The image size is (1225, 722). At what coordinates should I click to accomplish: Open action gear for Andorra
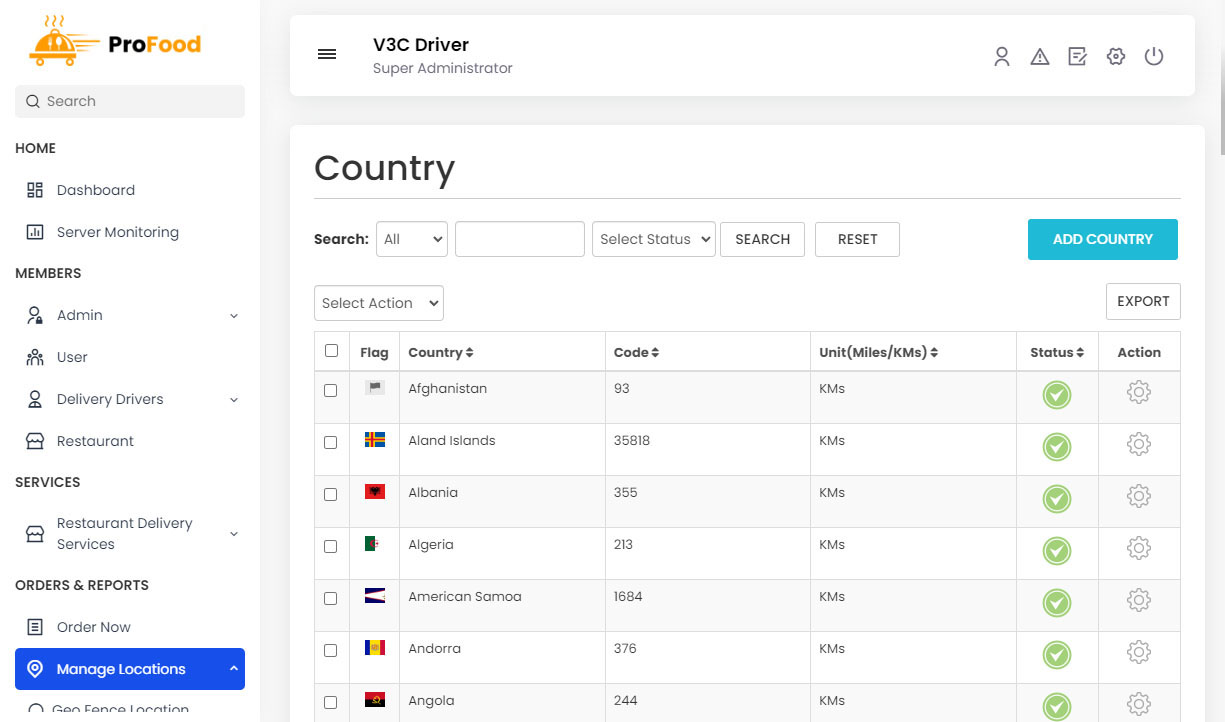[1139, 652]
